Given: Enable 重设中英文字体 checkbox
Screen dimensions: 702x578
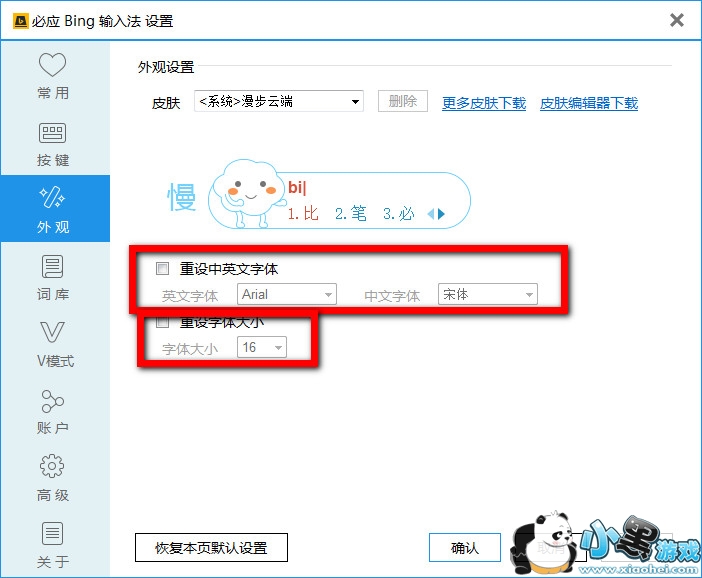Looking at the screenshot, I should 162,269.
